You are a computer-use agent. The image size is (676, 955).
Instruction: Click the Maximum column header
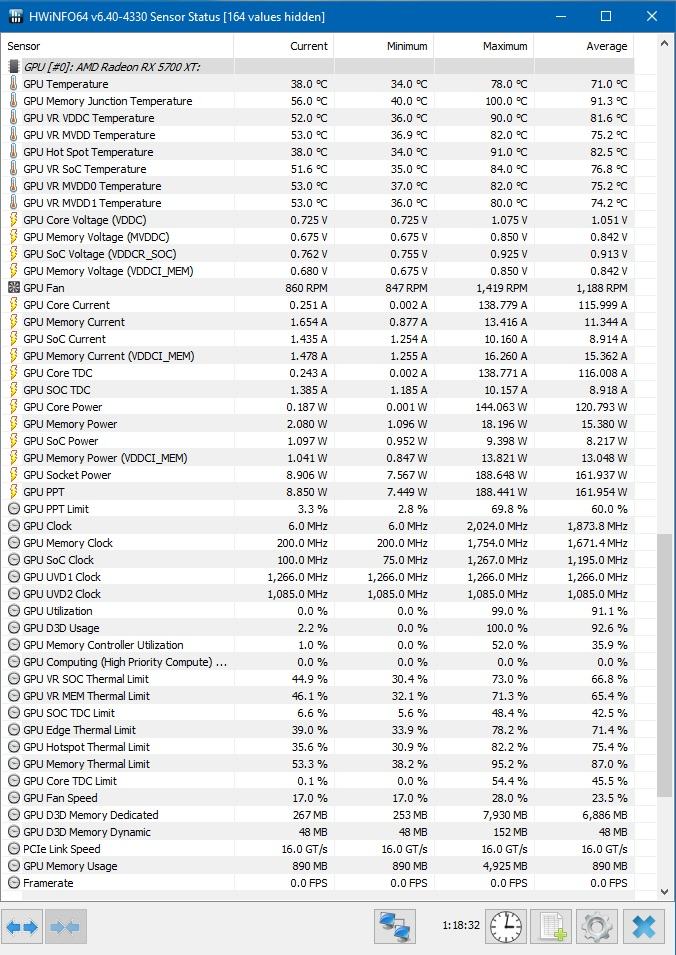[x=484, y=46]
